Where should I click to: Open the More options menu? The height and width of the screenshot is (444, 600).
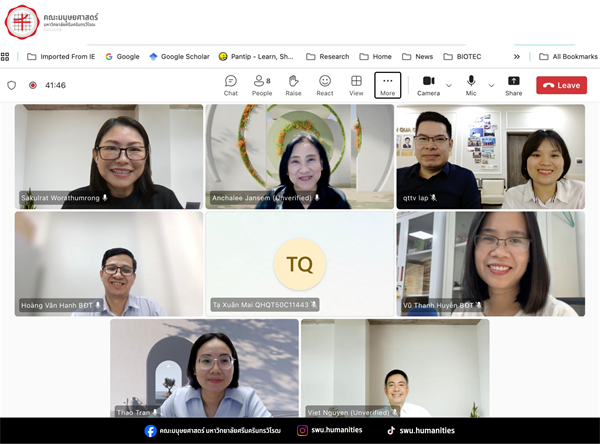(388, 85)
